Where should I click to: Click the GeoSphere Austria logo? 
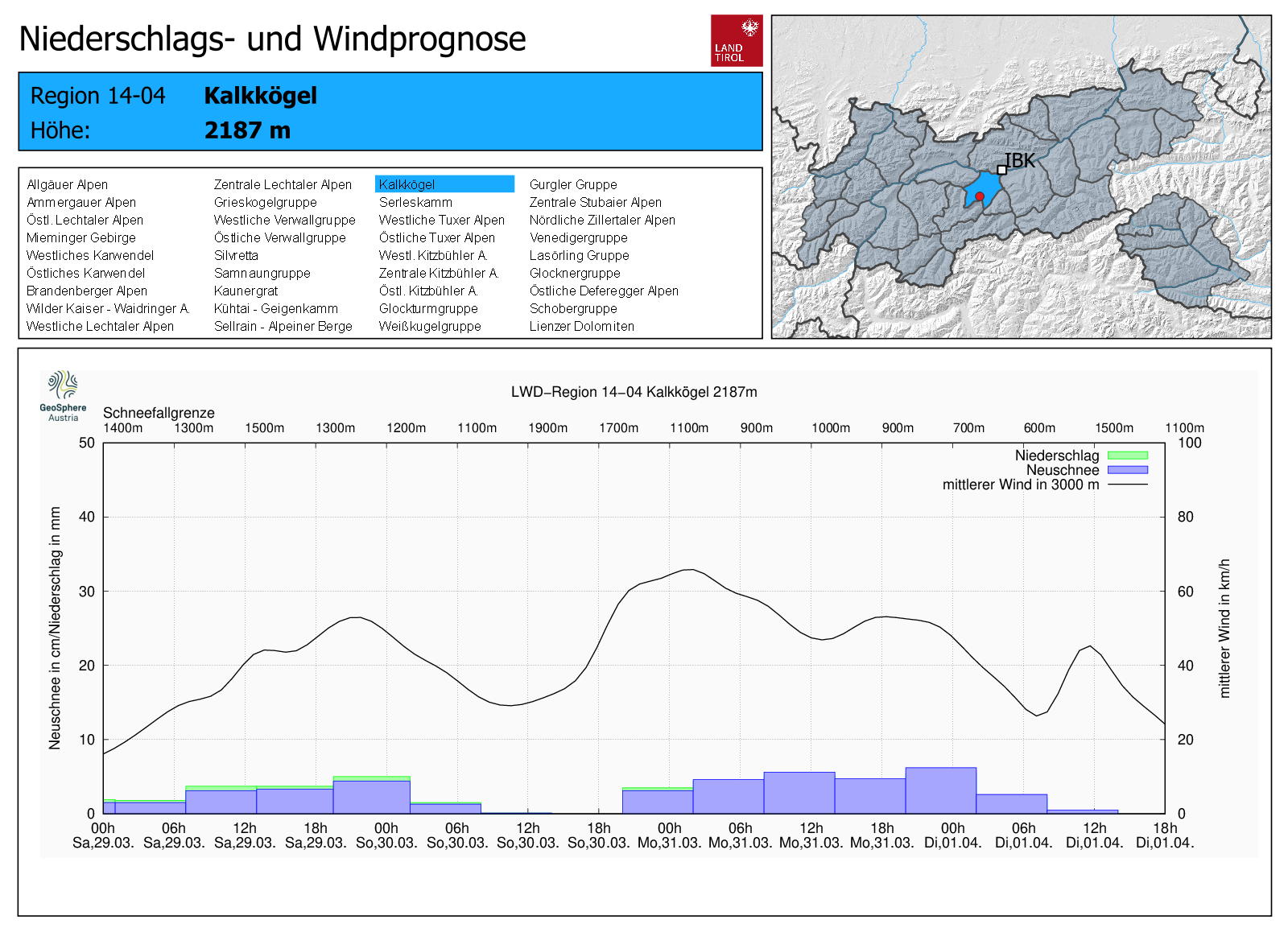point(64,396)
